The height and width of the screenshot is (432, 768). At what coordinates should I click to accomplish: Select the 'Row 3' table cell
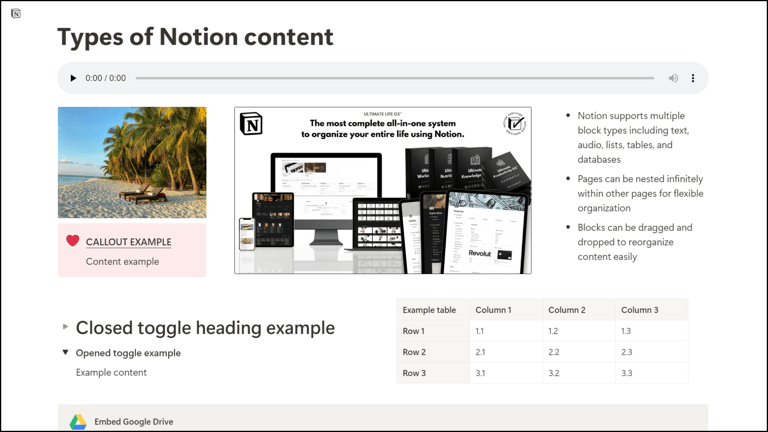pyautogui.click(x=433, y=373)
